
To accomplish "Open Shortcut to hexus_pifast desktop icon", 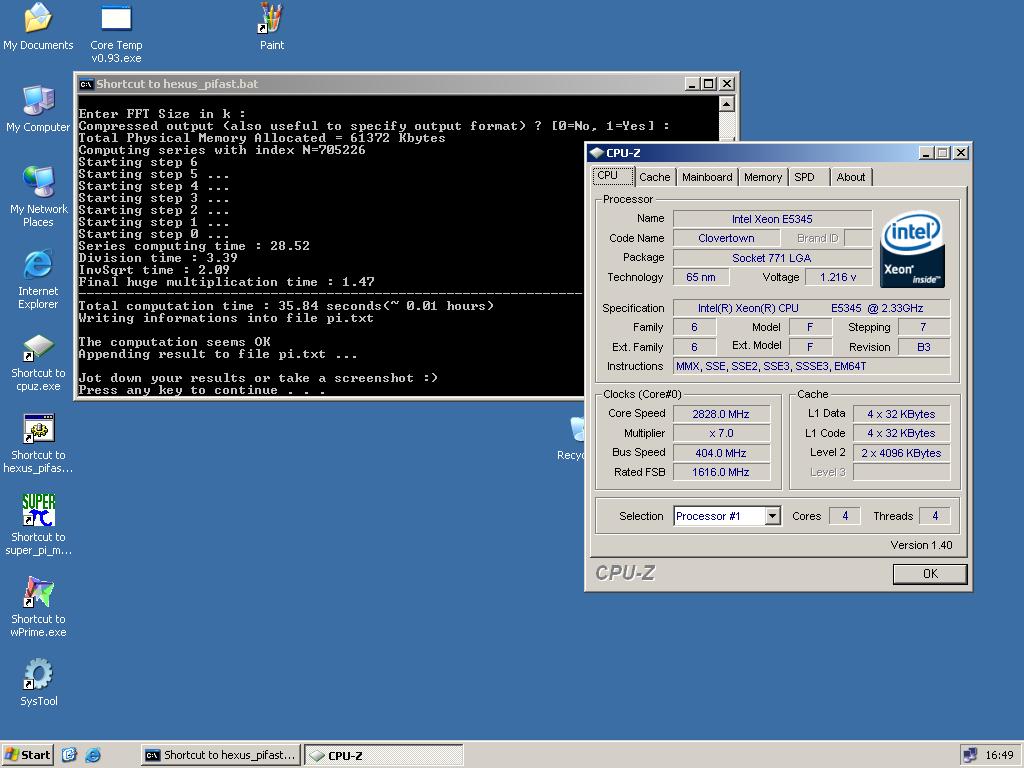I will (38, 429).
